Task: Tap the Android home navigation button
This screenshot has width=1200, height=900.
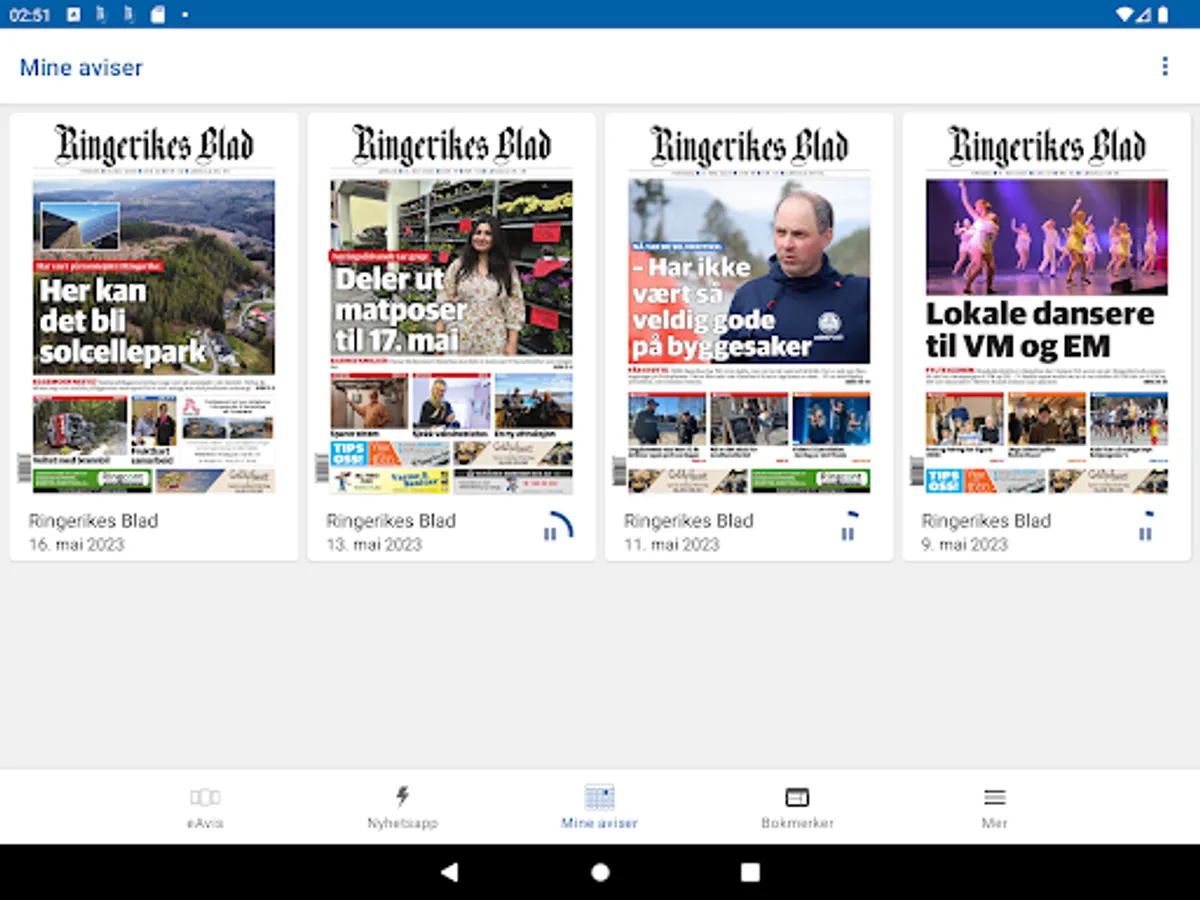Action: (600, 872)
